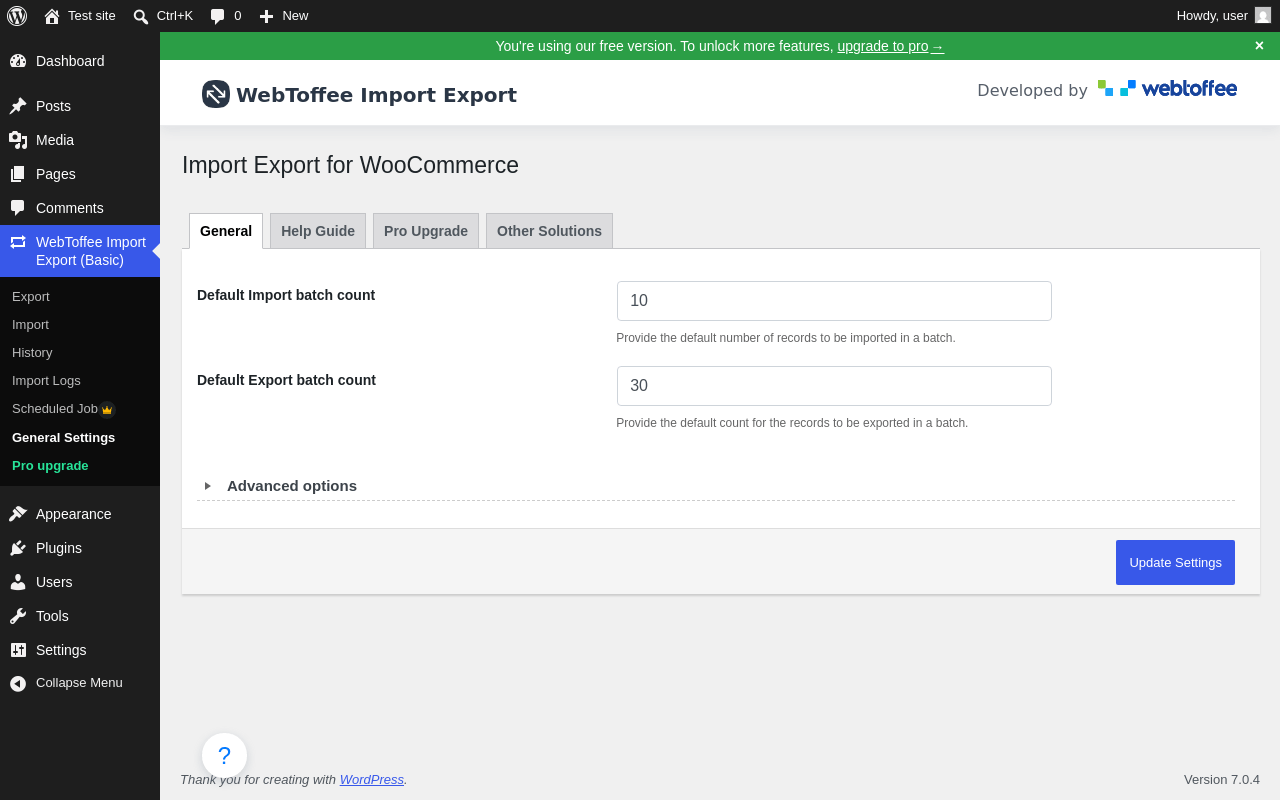Open user avatar next to Howdy, user
The width and height of the screenshot is (1280, 800).
click(1263, 15)
